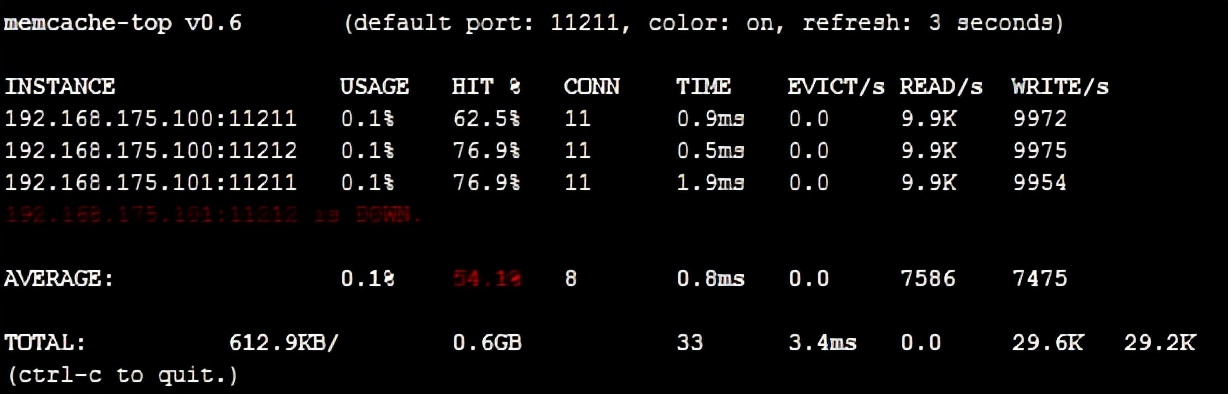Click the red average hit percentage
This screenshot has height=394, width=1228.
point(486,280)
